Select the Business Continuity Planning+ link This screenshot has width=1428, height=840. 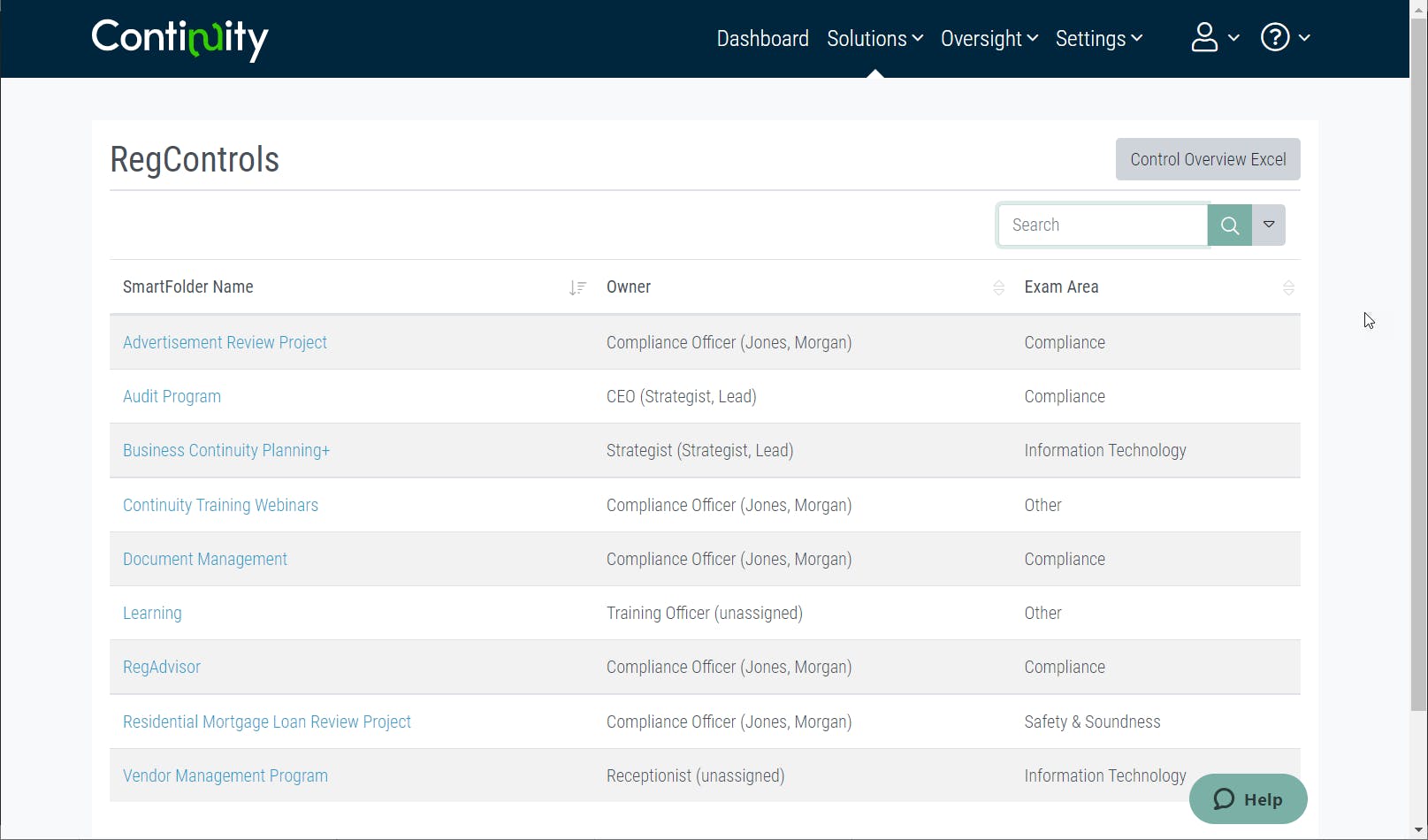pos(226,450)
